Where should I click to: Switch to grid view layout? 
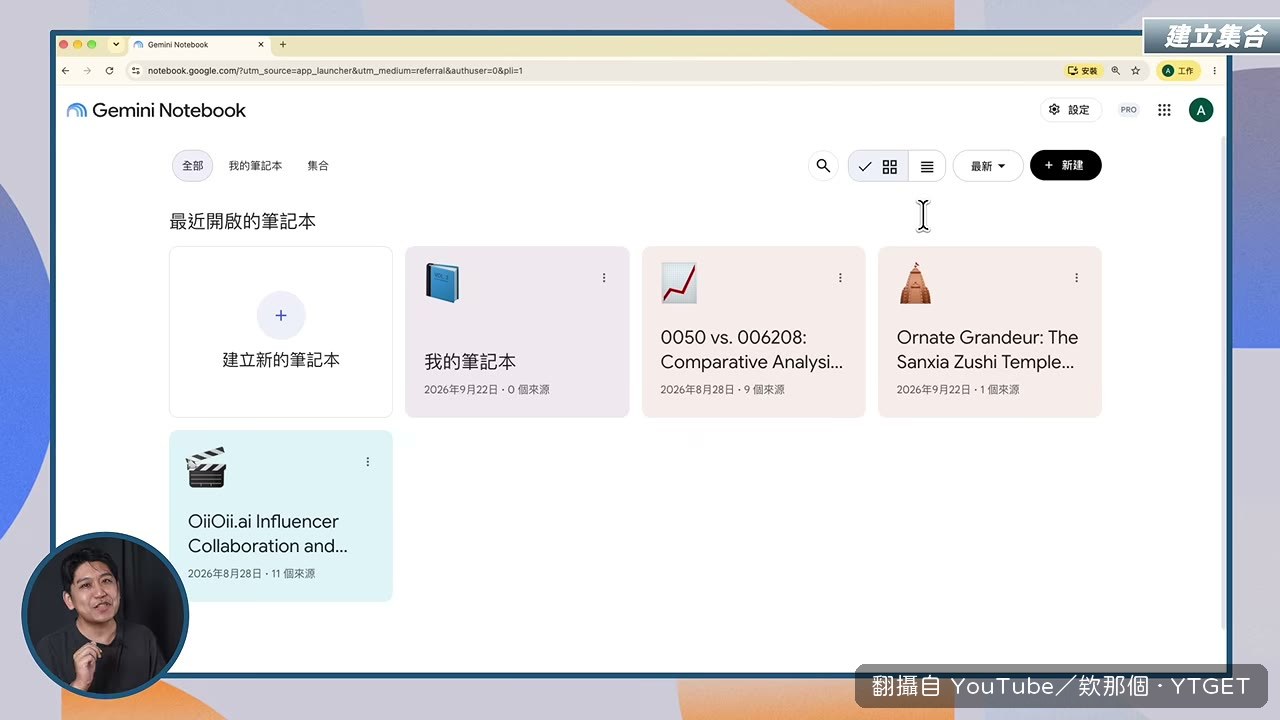[x=879, y=167]
